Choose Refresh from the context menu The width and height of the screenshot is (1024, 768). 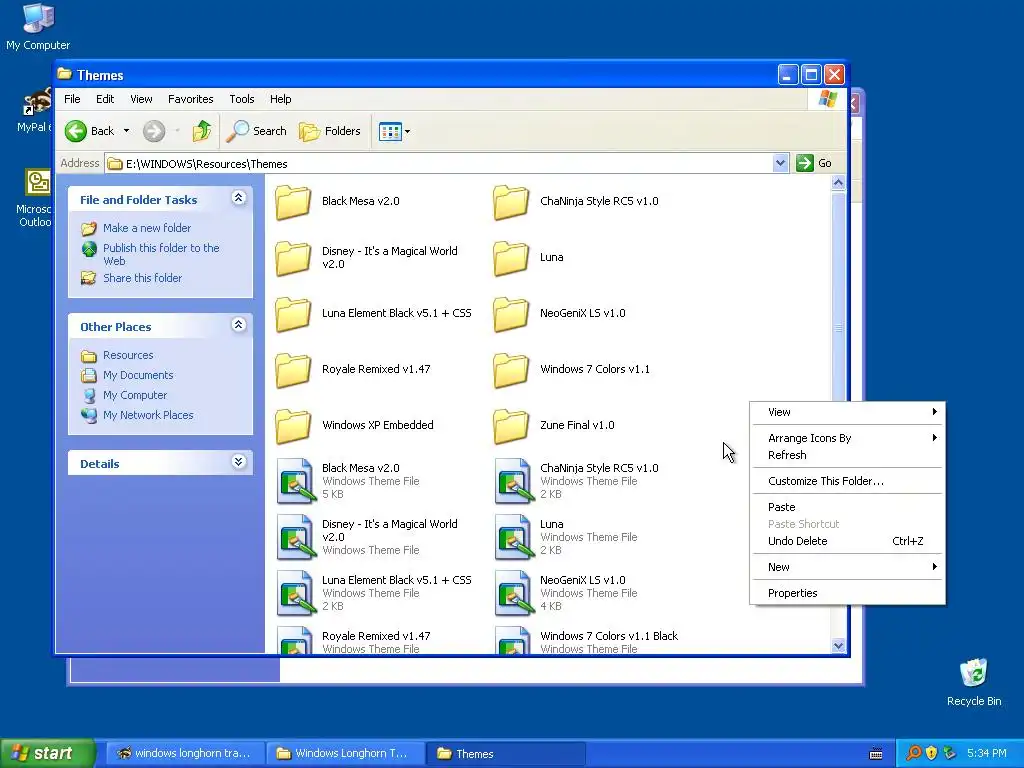(848, 455)
